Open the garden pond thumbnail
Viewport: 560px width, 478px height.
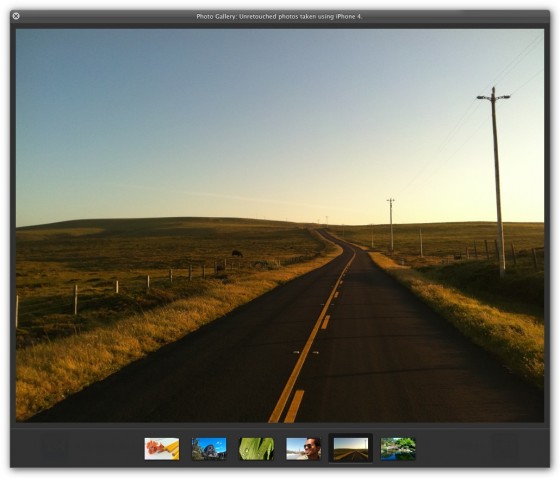[x=398, y=449]
